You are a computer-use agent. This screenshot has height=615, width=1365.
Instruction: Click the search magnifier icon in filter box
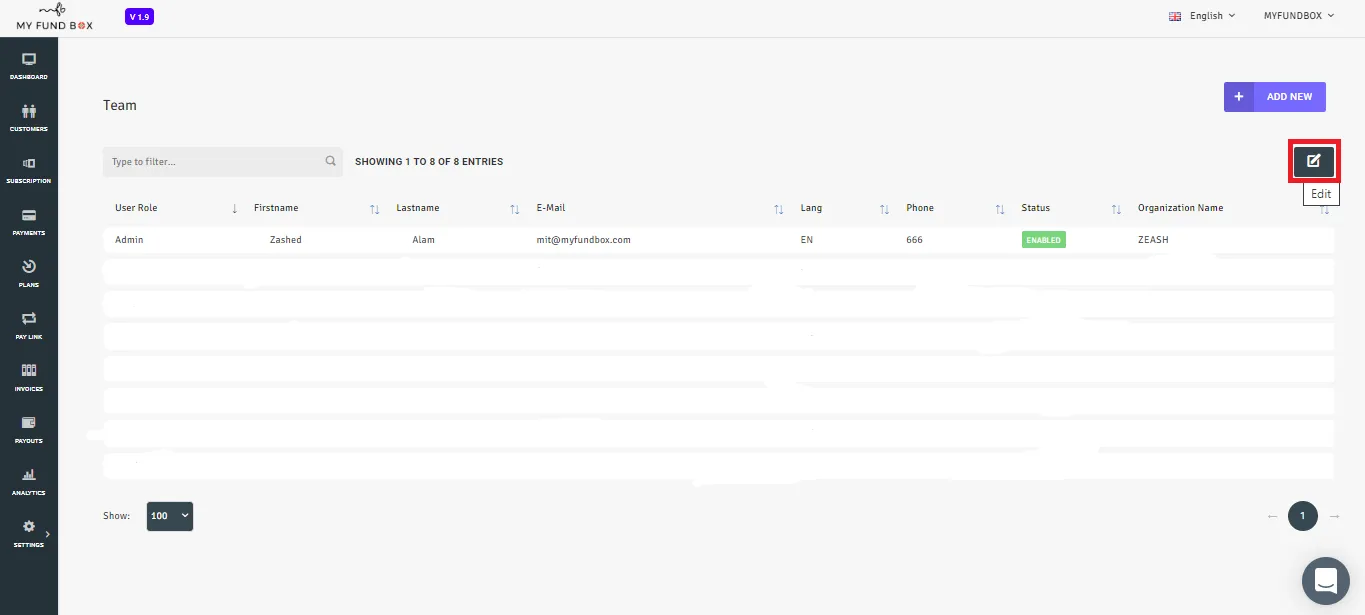[x=331, y=161]
